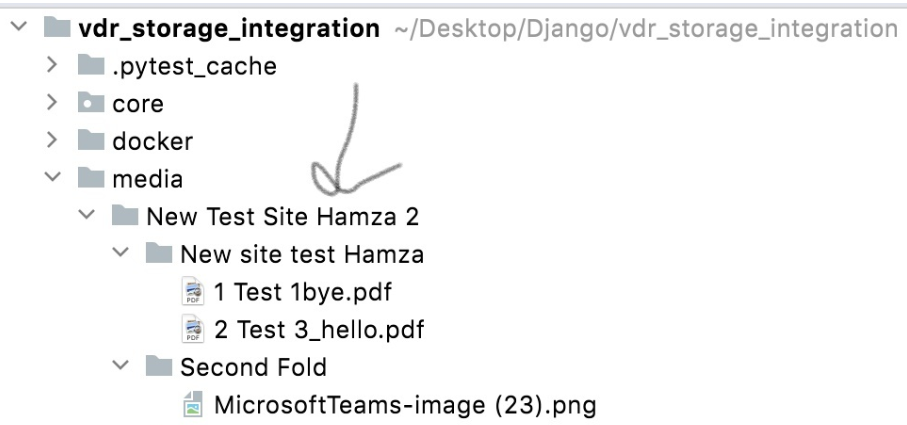Viewport: 907px width, 425px height.
Task: Select the Second Fold folder name
Action: [252, 367]
